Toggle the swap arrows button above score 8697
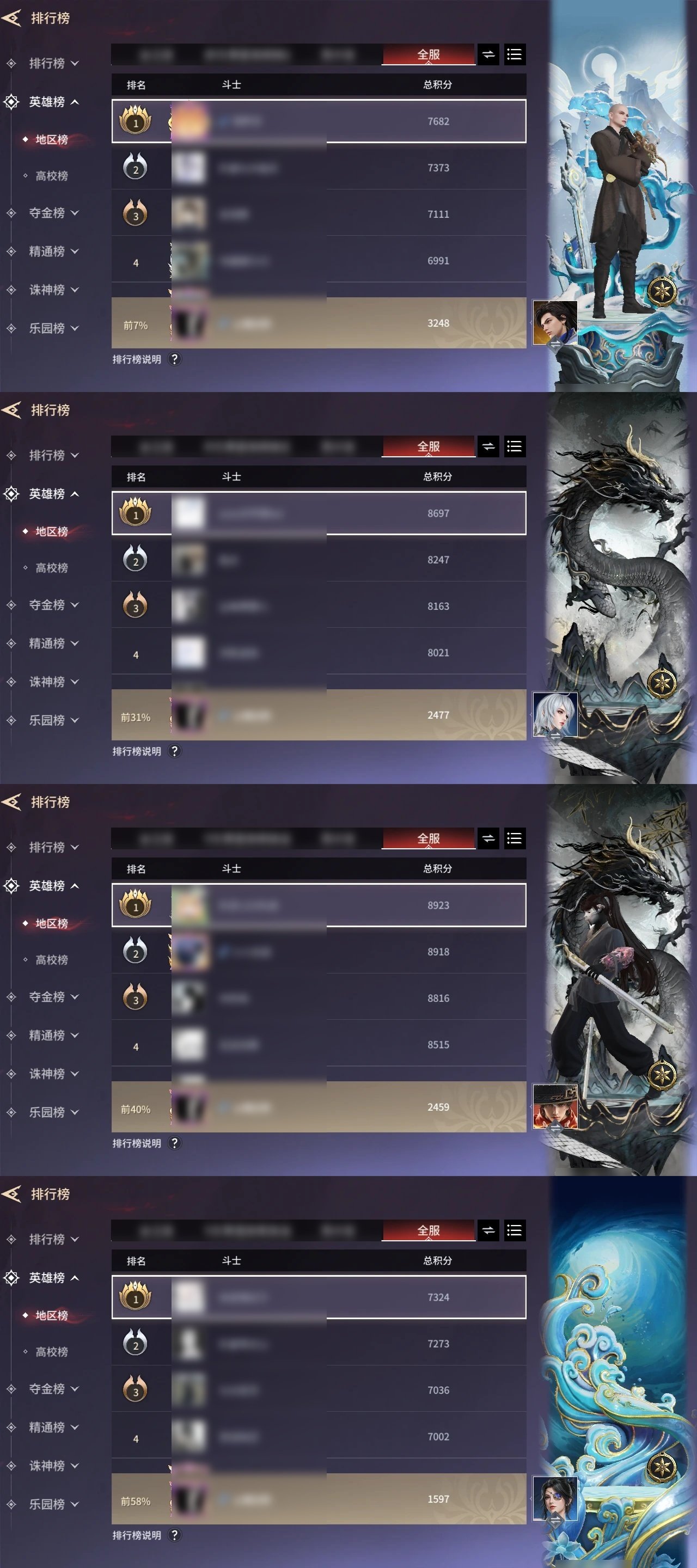697x1568 pixels. coord(488,447)
